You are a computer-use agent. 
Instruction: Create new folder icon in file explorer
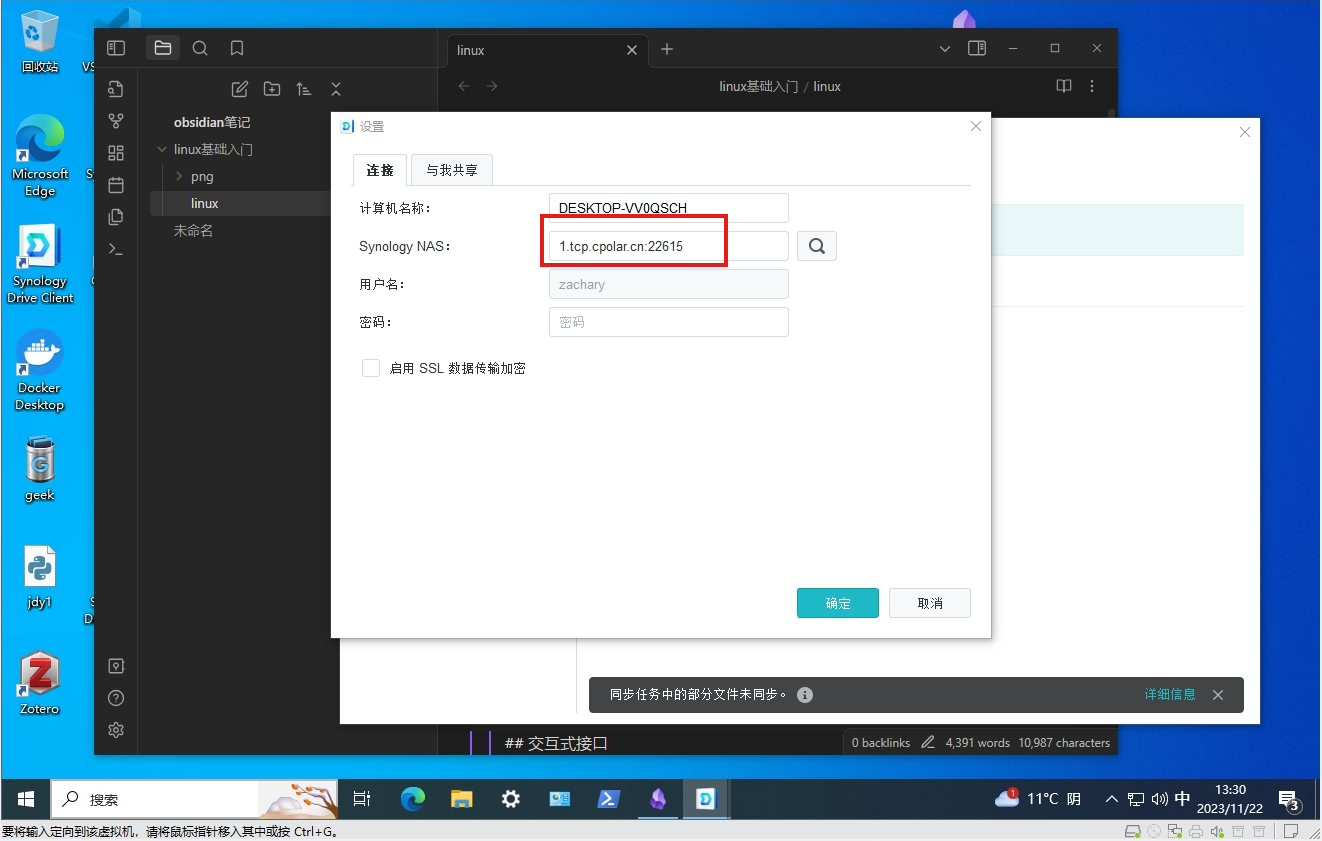(272, 89)
